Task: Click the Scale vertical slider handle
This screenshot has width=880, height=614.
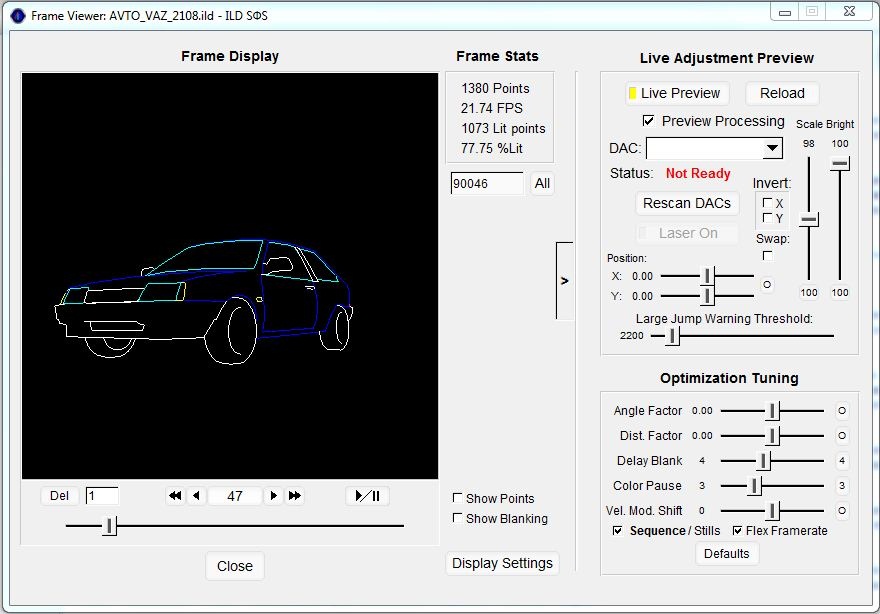Action: [809, 219]
